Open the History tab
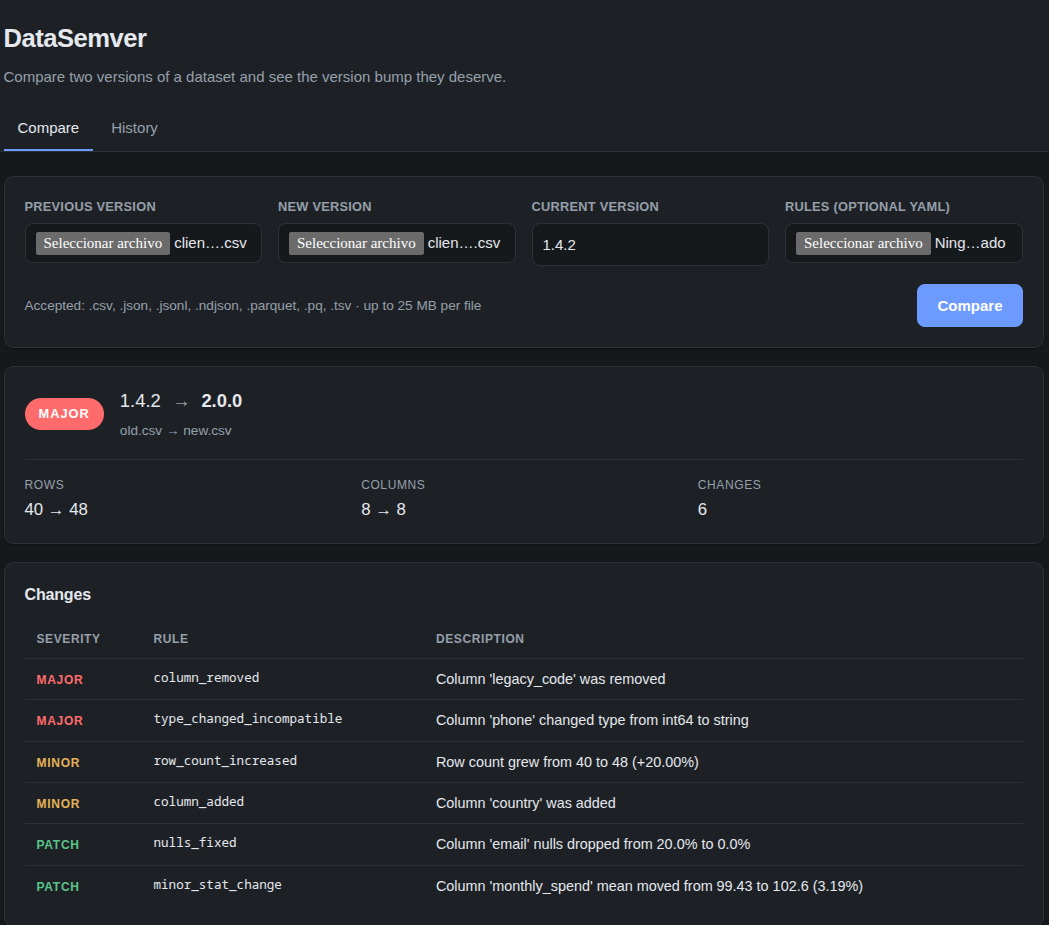 pyautogui.click(x=134, y=128)
